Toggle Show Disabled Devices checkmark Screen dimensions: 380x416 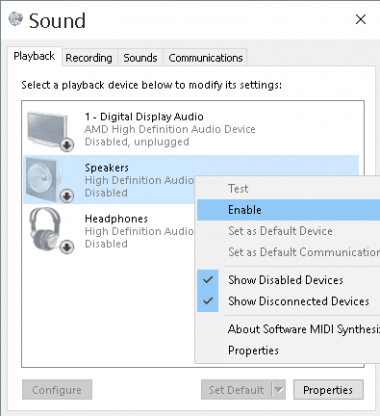[208, 280]
